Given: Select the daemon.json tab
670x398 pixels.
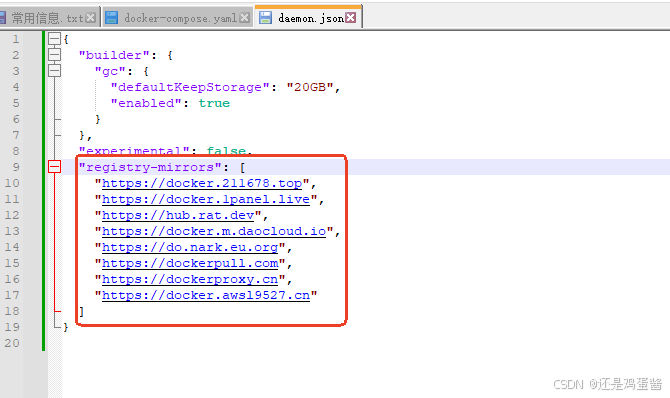Looking at the screenshot, I should point(308,18).
